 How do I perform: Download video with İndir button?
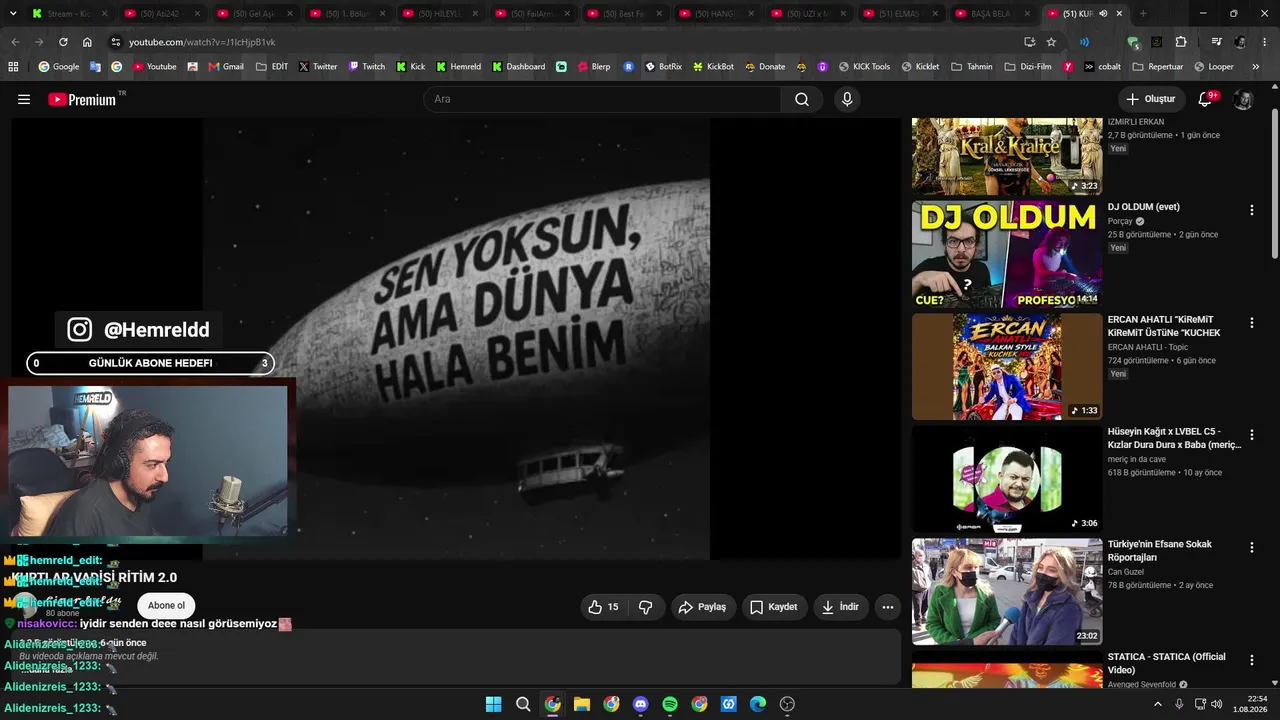(840, 607)
